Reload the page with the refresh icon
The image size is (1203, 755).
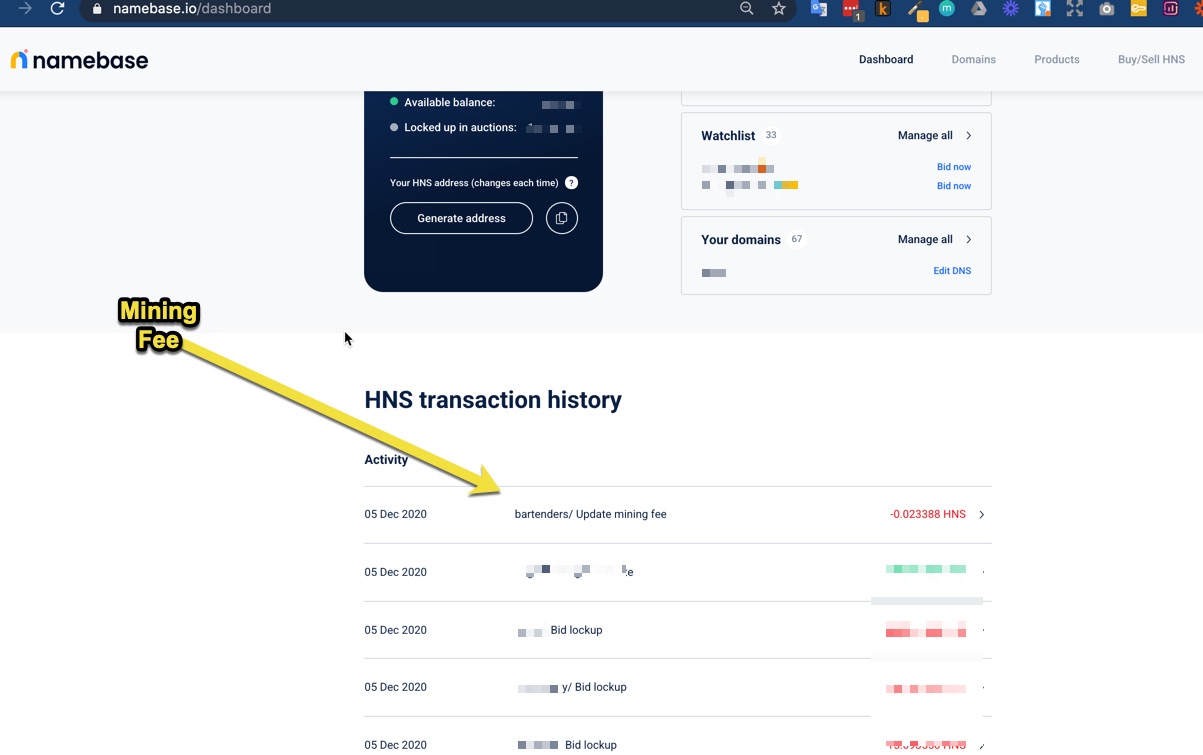pos(57,9)
